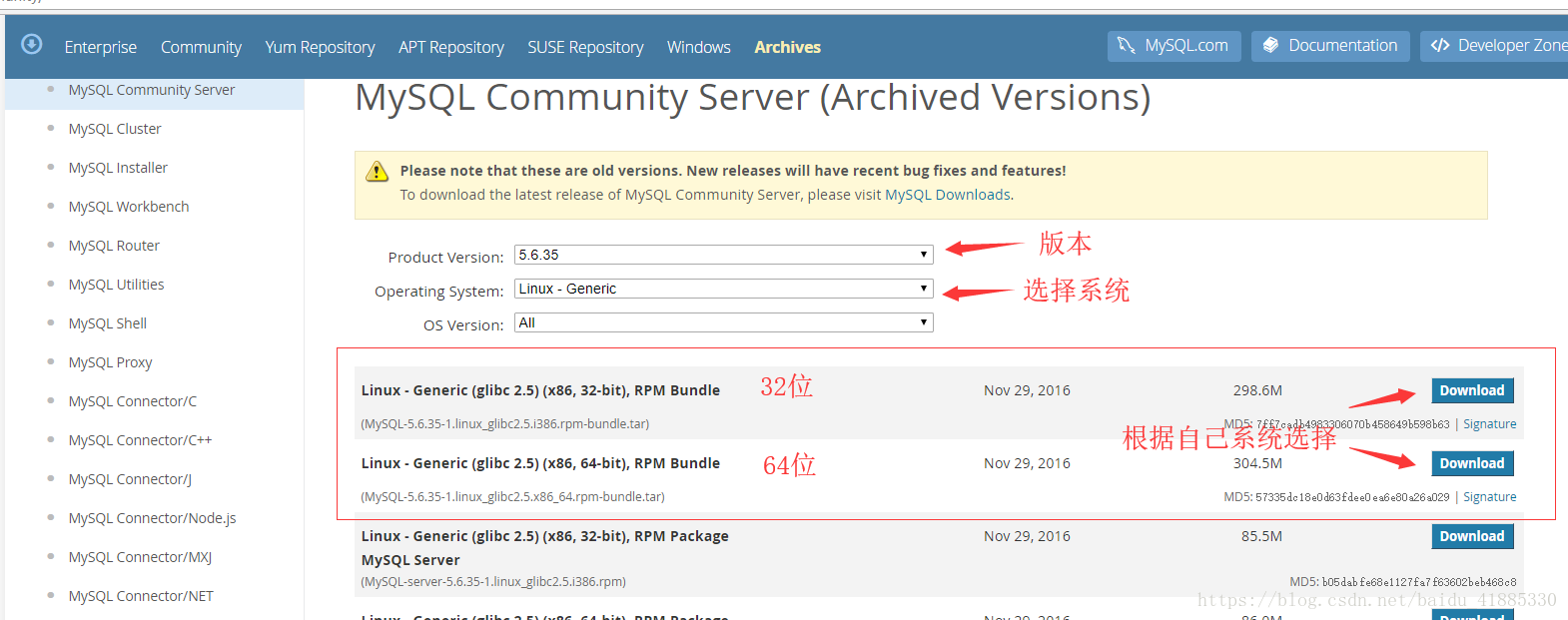Expand the Operating System dropdown

pyautogui.click(x=723, y=289)
